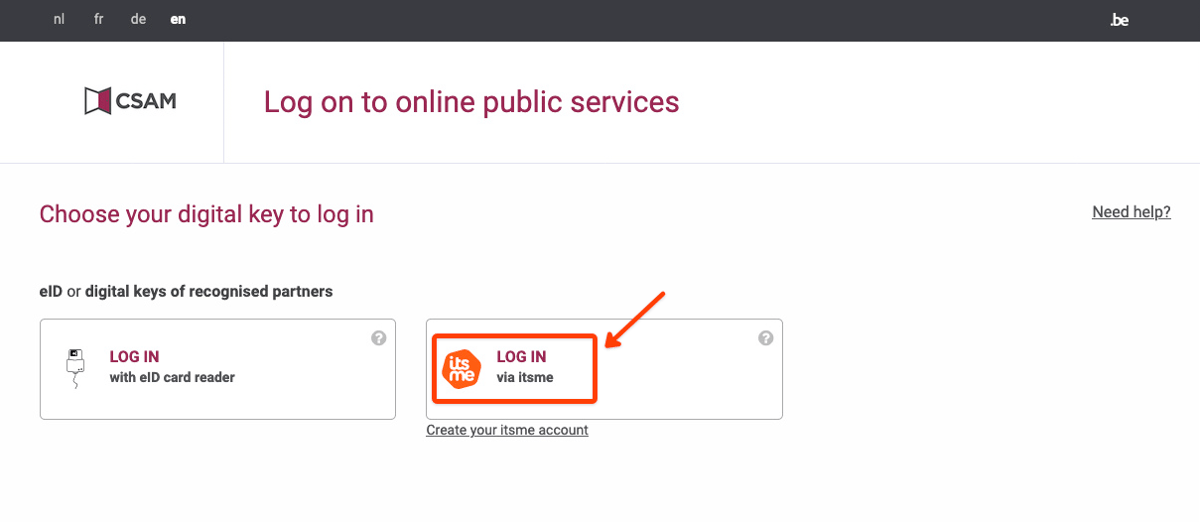Screen dimensions: 1200x523
Task: Open help tooltip on itsme login option
Action: coord(766,338)
